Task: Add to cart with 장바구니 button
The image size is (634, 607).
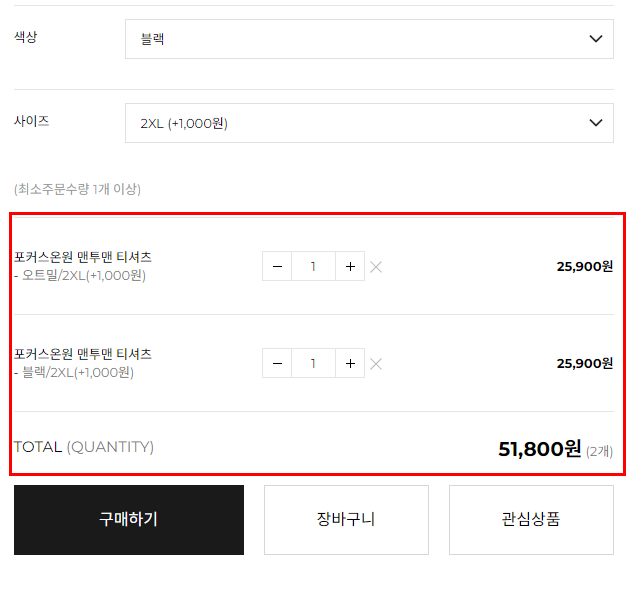Action: (346, 520)
